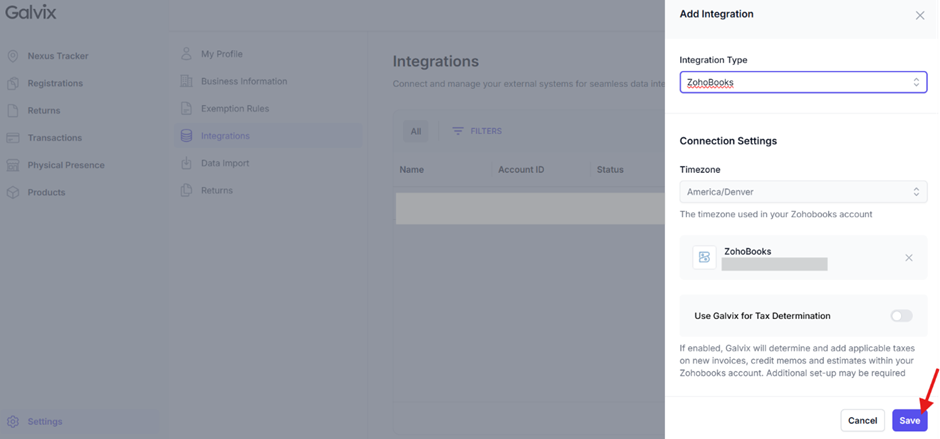This screenshot has width=940, height=439.
Task: Open FILTERS for integrations list
Action: (477, 131)
